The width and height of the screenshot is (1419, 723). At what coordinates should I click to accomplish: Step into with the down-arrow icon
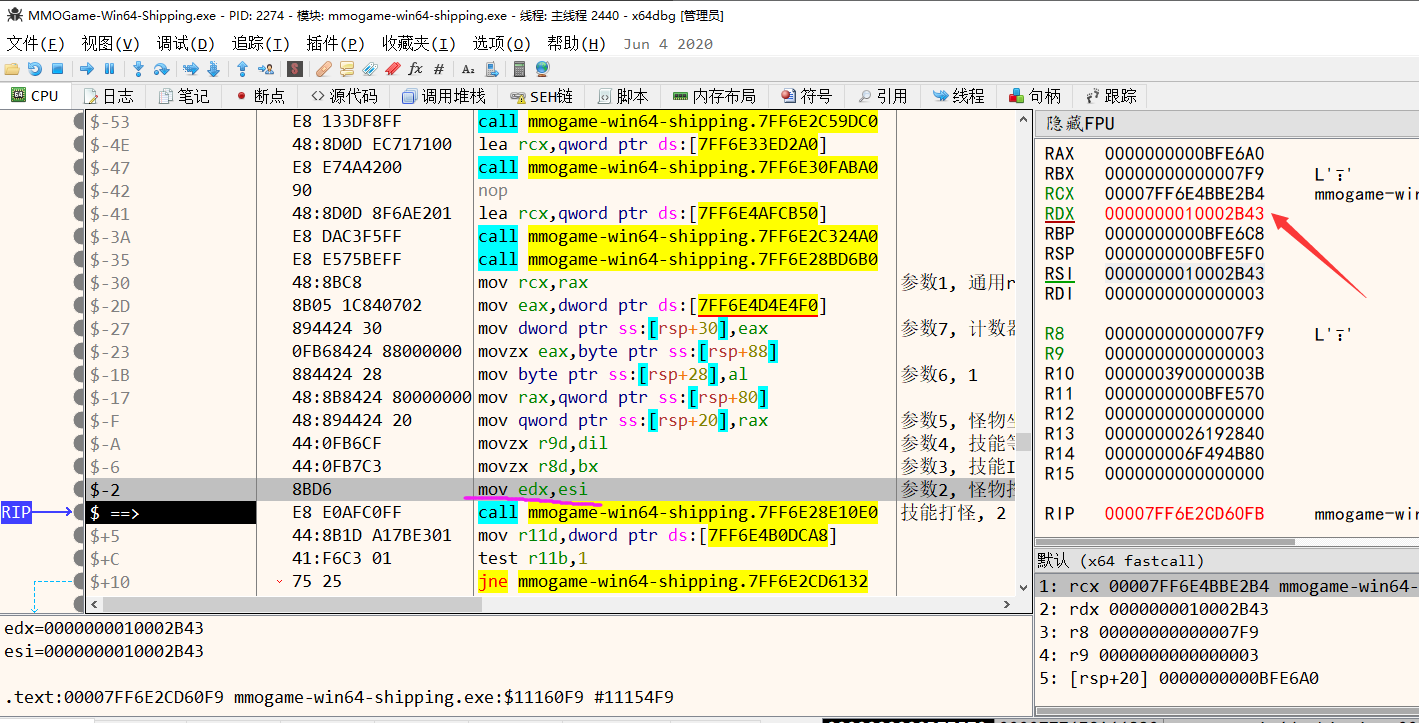point(139,69)
